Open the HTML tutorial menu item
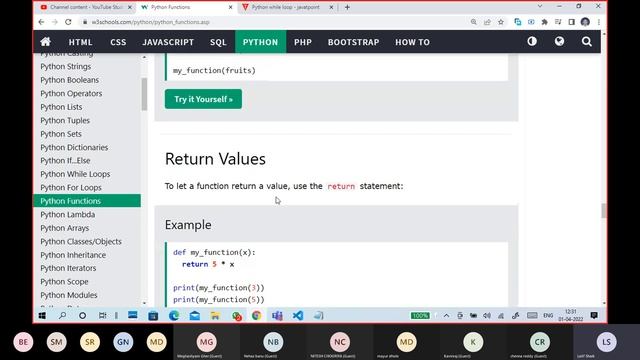Screen dimensions: 640x360 80,42
